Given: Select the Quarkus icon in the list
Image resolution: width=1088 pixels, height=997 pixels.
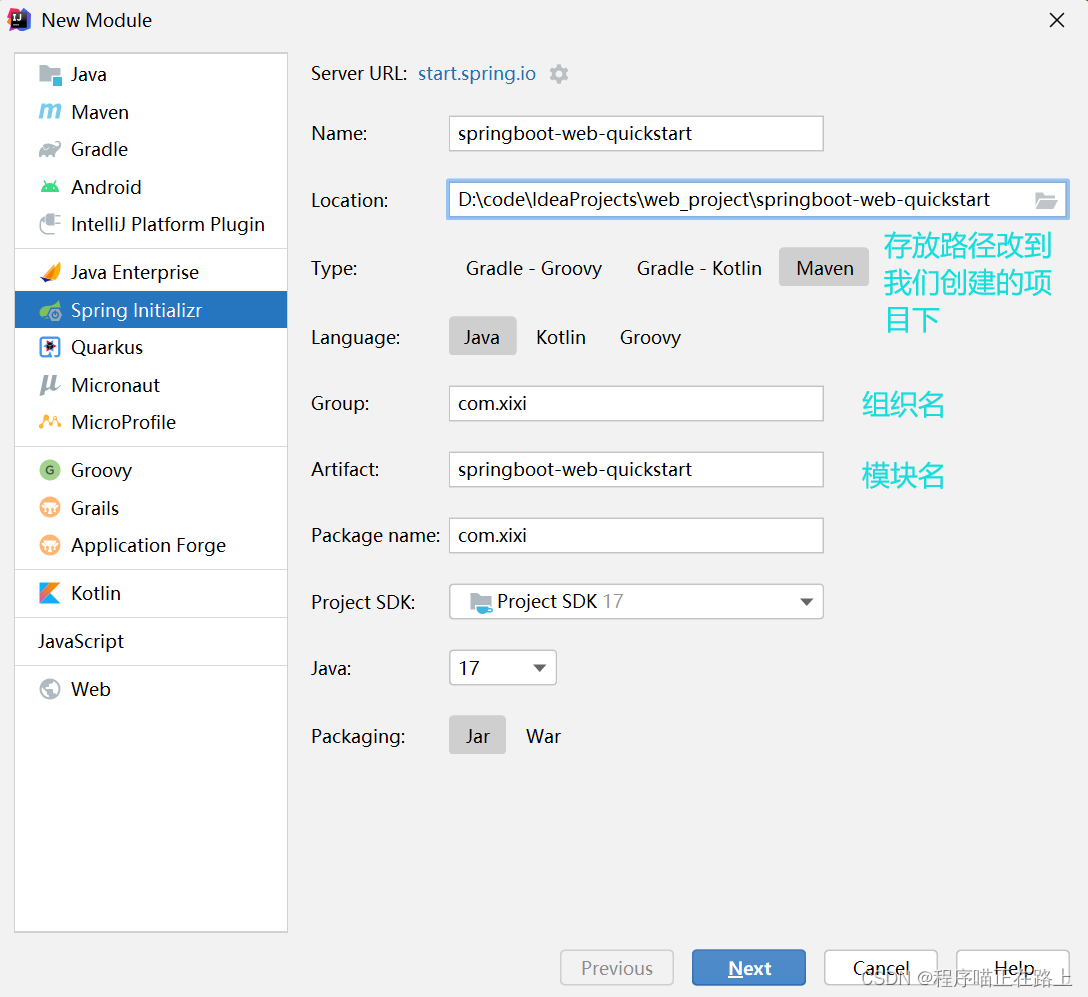Looking at the screenshot, I should (x=50, y=348).
